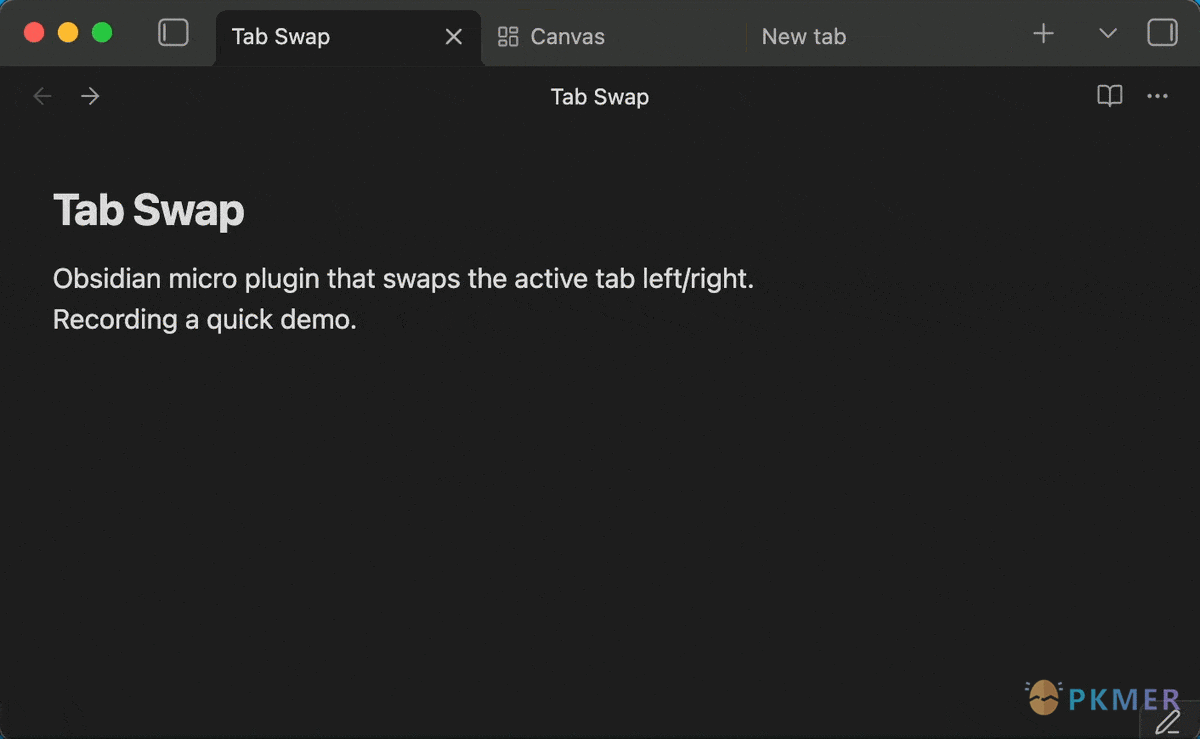Click the red close window button
The width and height of the screenshot is (1200, 739).
coord(34,32)
